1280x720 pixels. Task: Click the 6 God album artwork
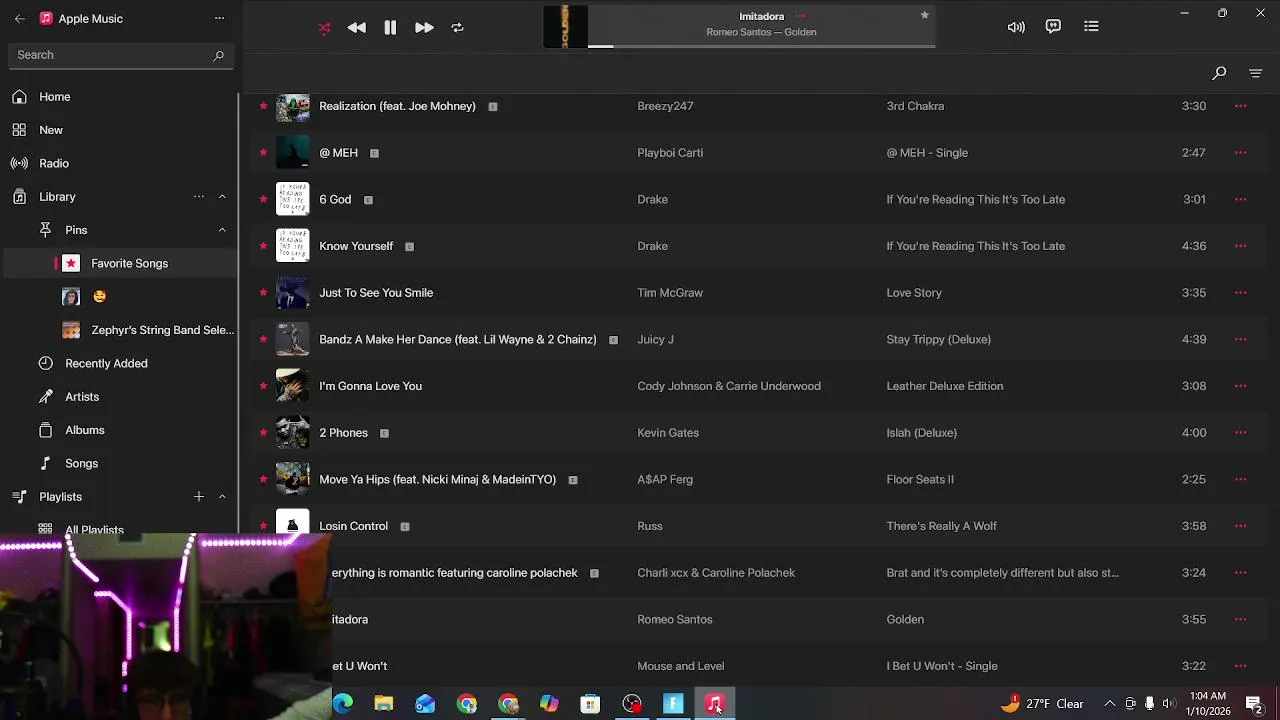point(292,199)
